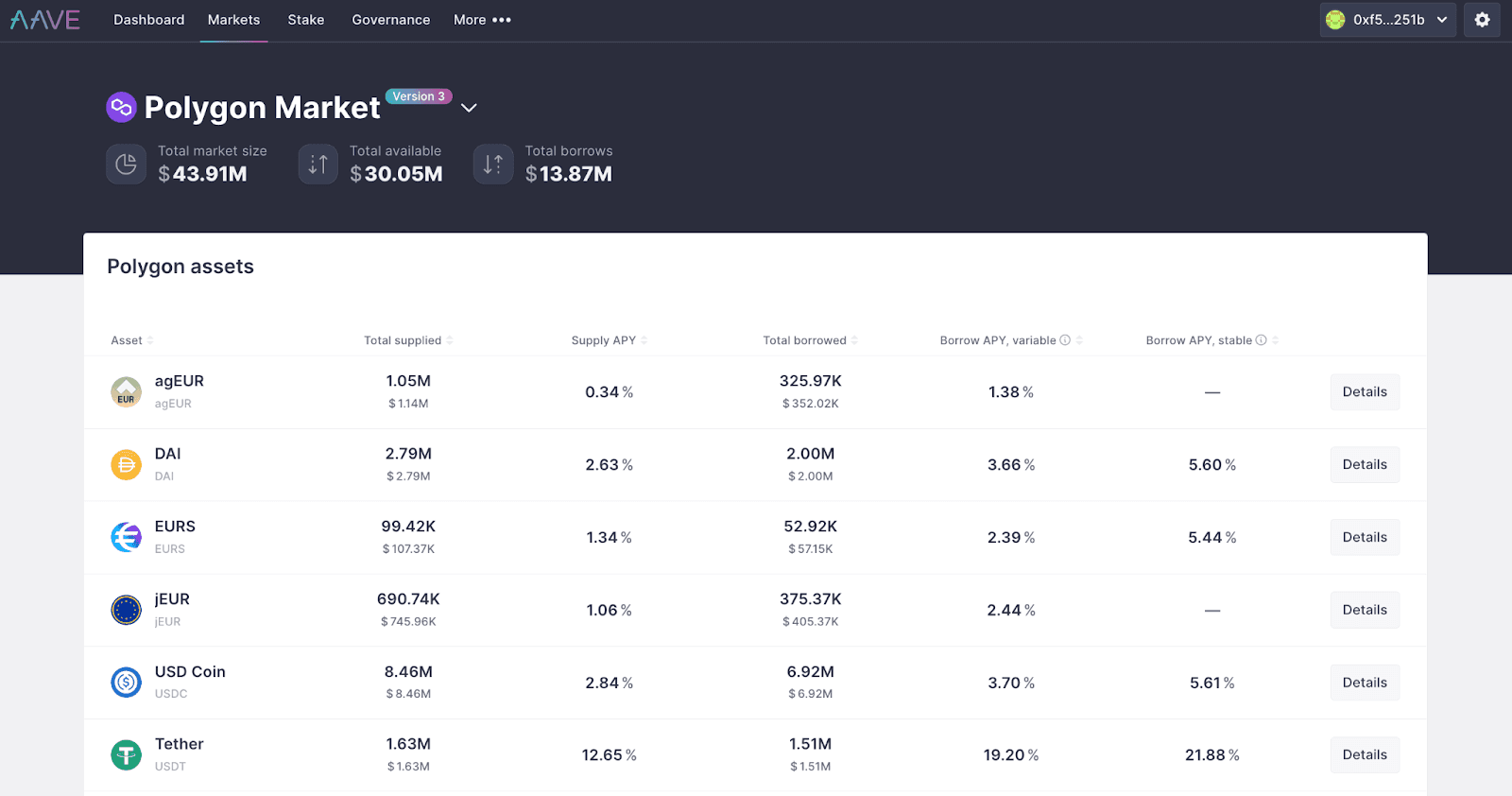Click the total market size pie icon
This screenshot has height=796, width=1512.
[126, 164]
